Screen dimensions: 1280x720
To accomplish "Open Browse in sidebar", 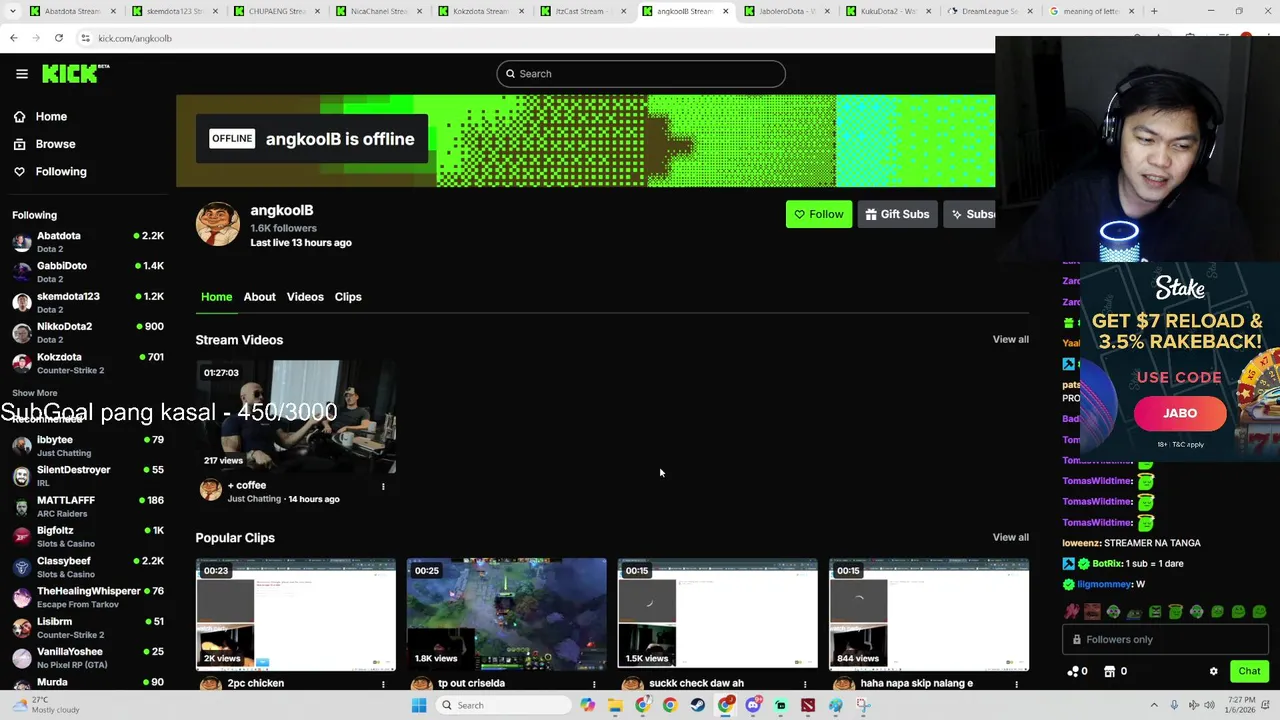I will 44,144.
